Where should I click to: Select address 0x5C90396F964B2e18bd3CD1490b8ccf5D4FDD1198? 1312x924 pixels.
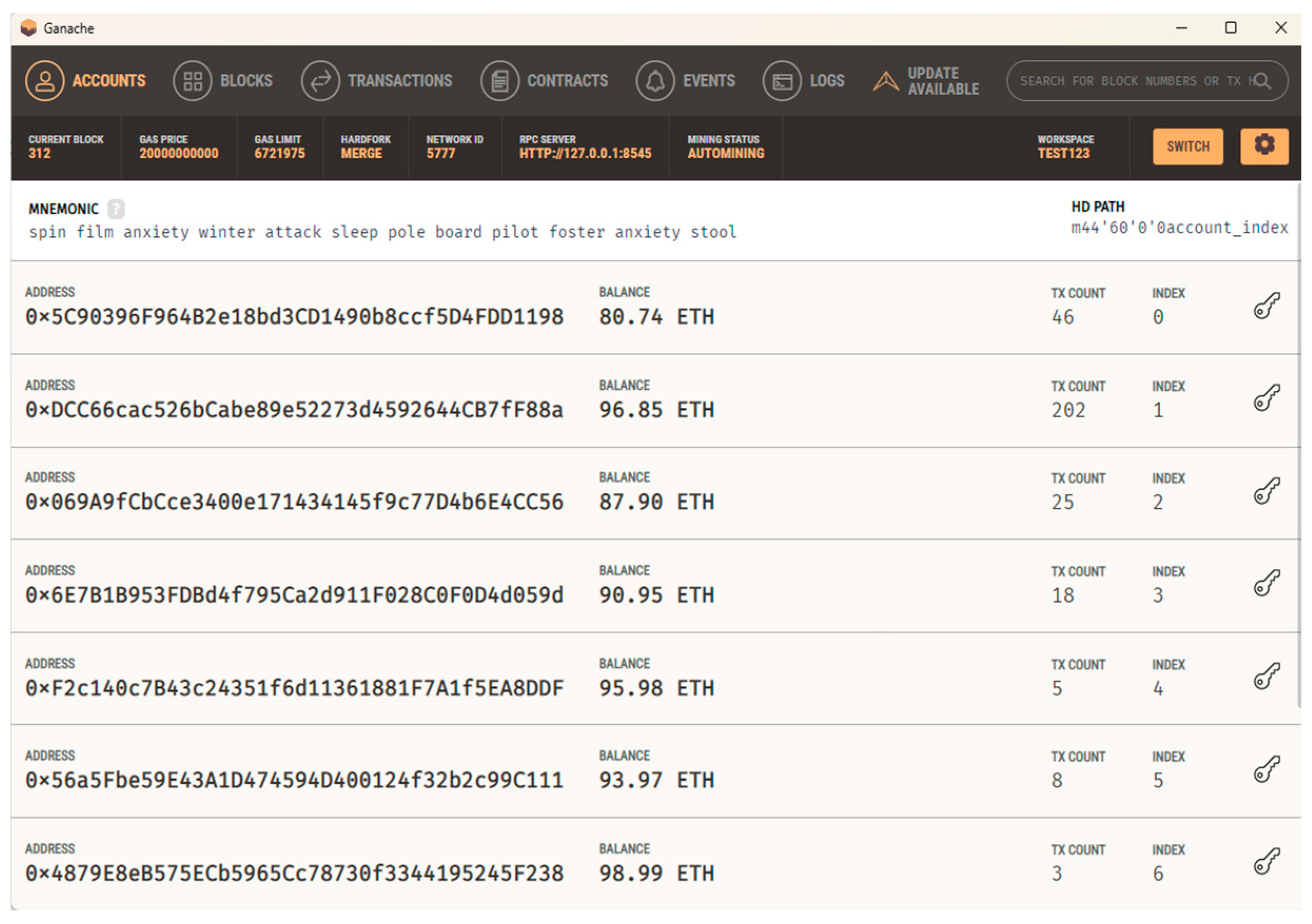(295, 317)
